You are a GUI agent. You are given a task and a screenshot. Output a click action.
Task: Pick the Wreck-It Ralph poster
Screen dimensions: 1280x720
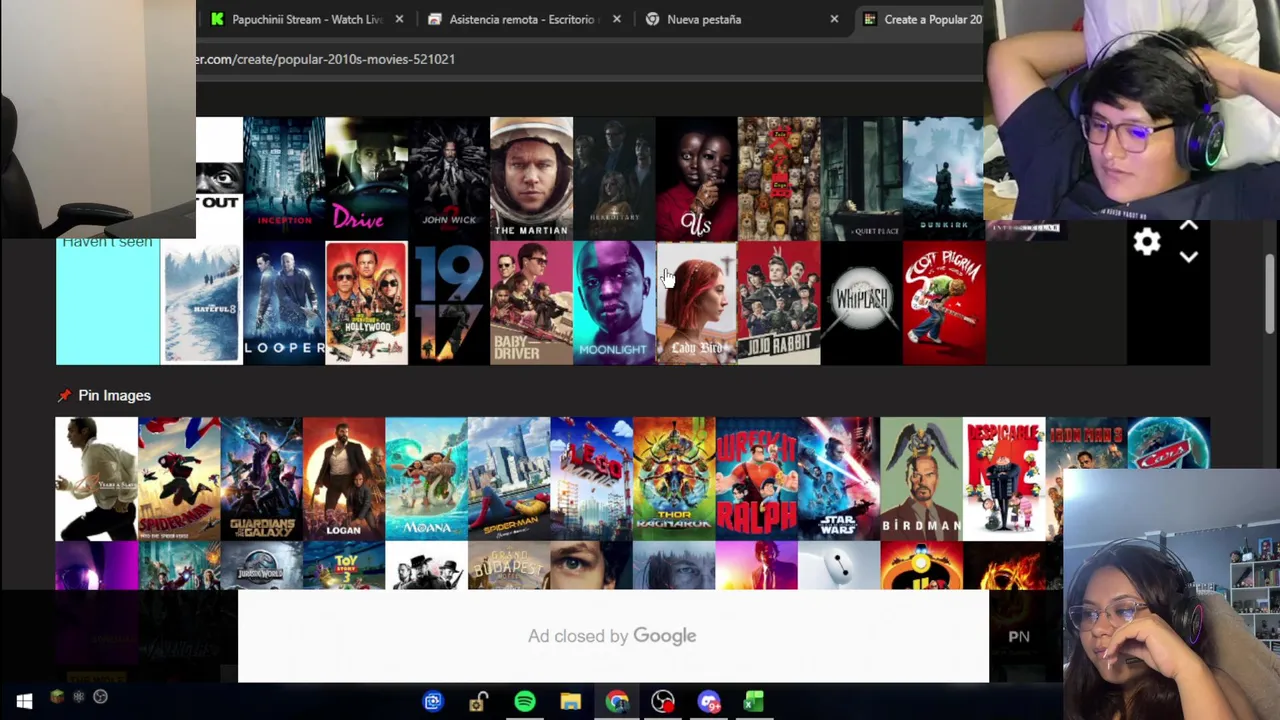[x=756, y=479]
